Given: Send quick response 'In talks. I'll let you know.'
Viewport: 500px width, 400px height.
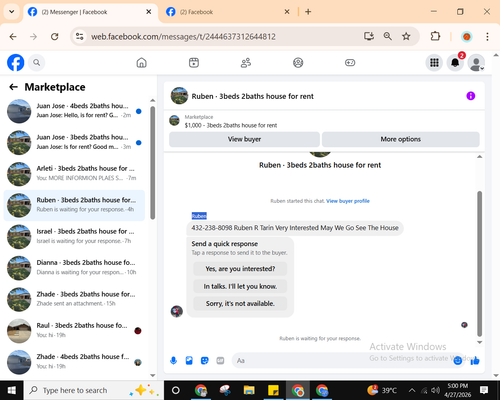Looking at the screenshot, I should [240, 286].
